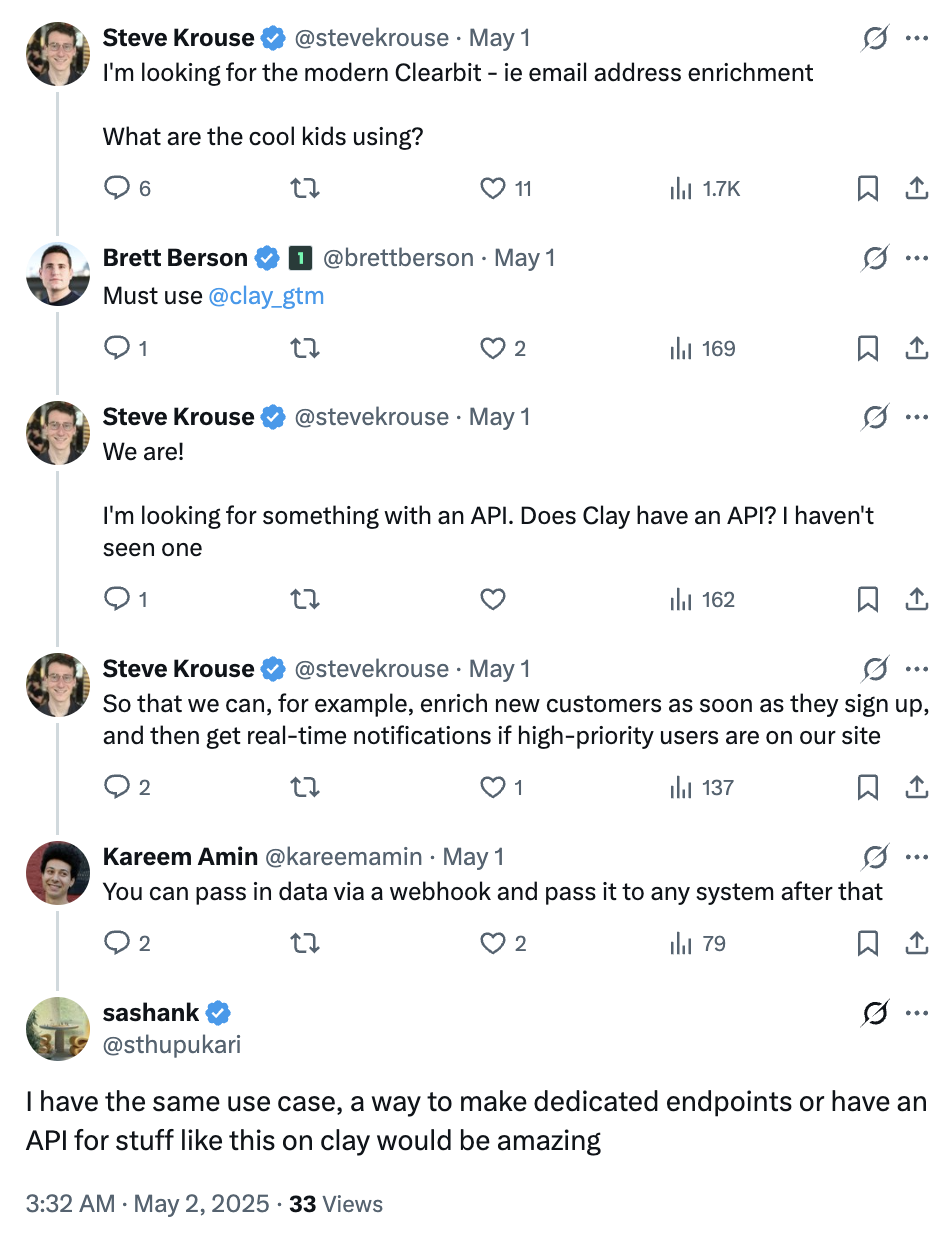Open more menu on Brett Berson's tweet
Image resolution: width=952 pixels, height=1234 pixels.
point(916,258)
